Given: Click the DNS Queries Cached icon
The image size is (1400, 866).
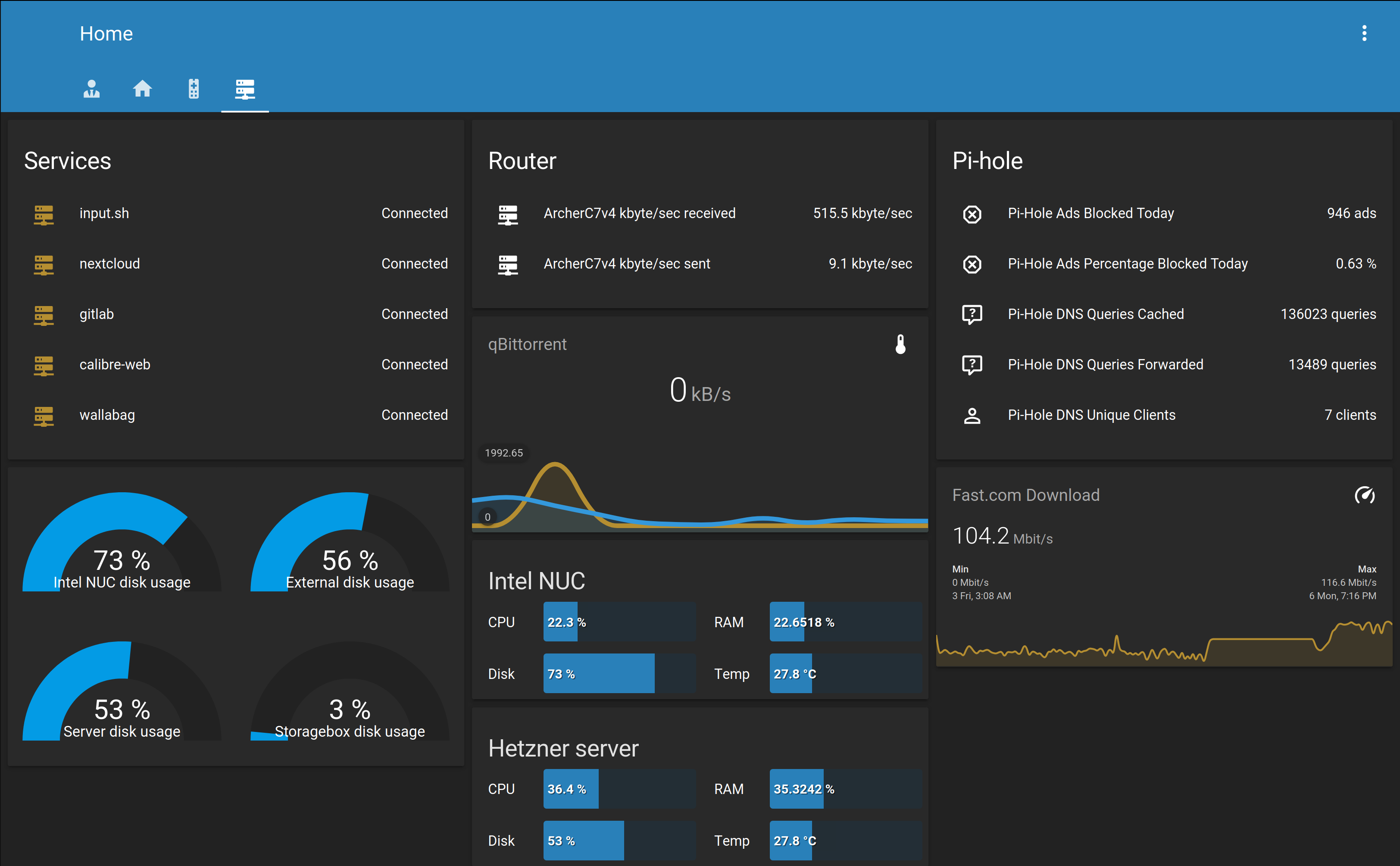Looking at the screenshot, I should [972, 314].
